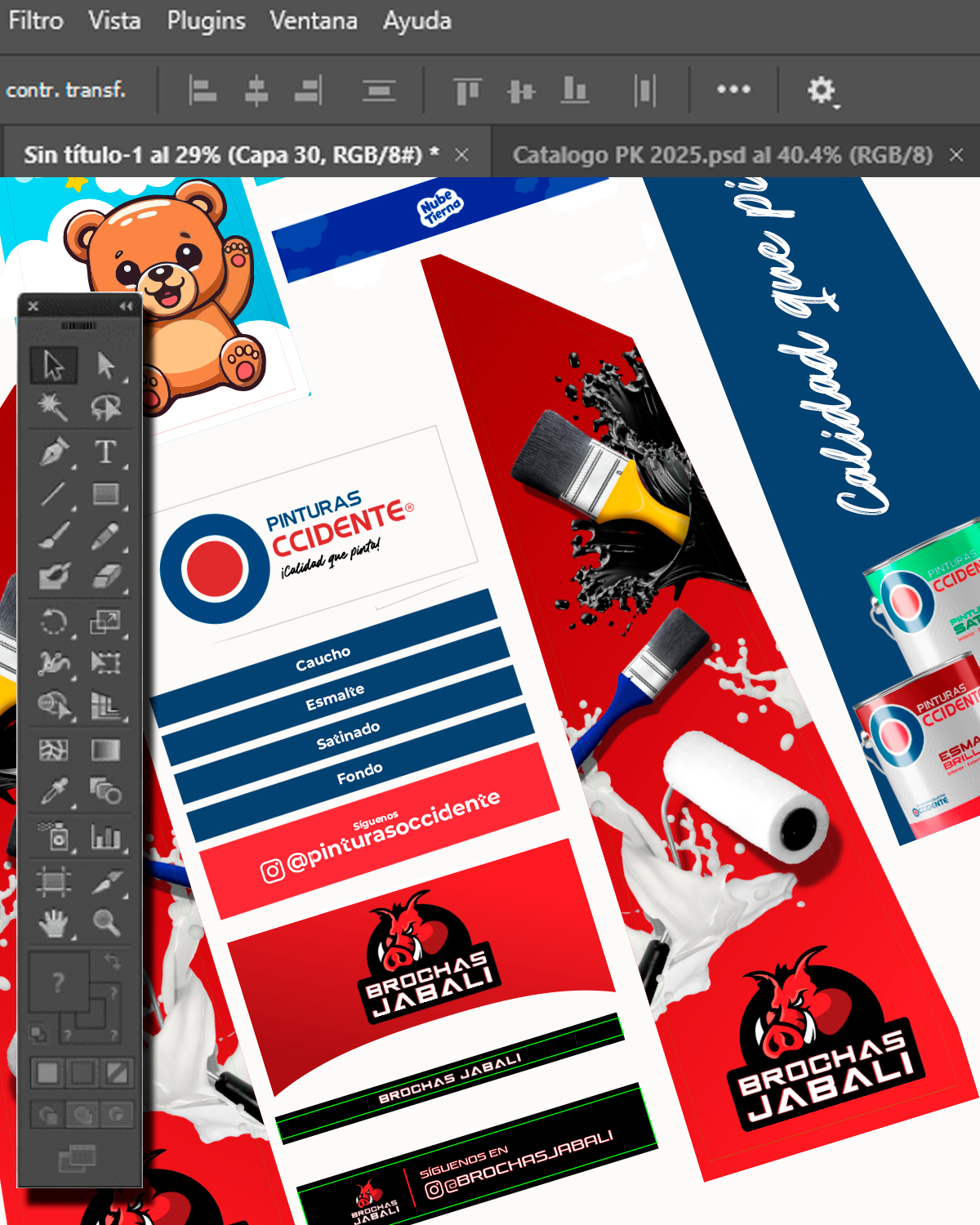Click align top edges button
Screen dimensions: 980x1225
(x=467, y=90)
